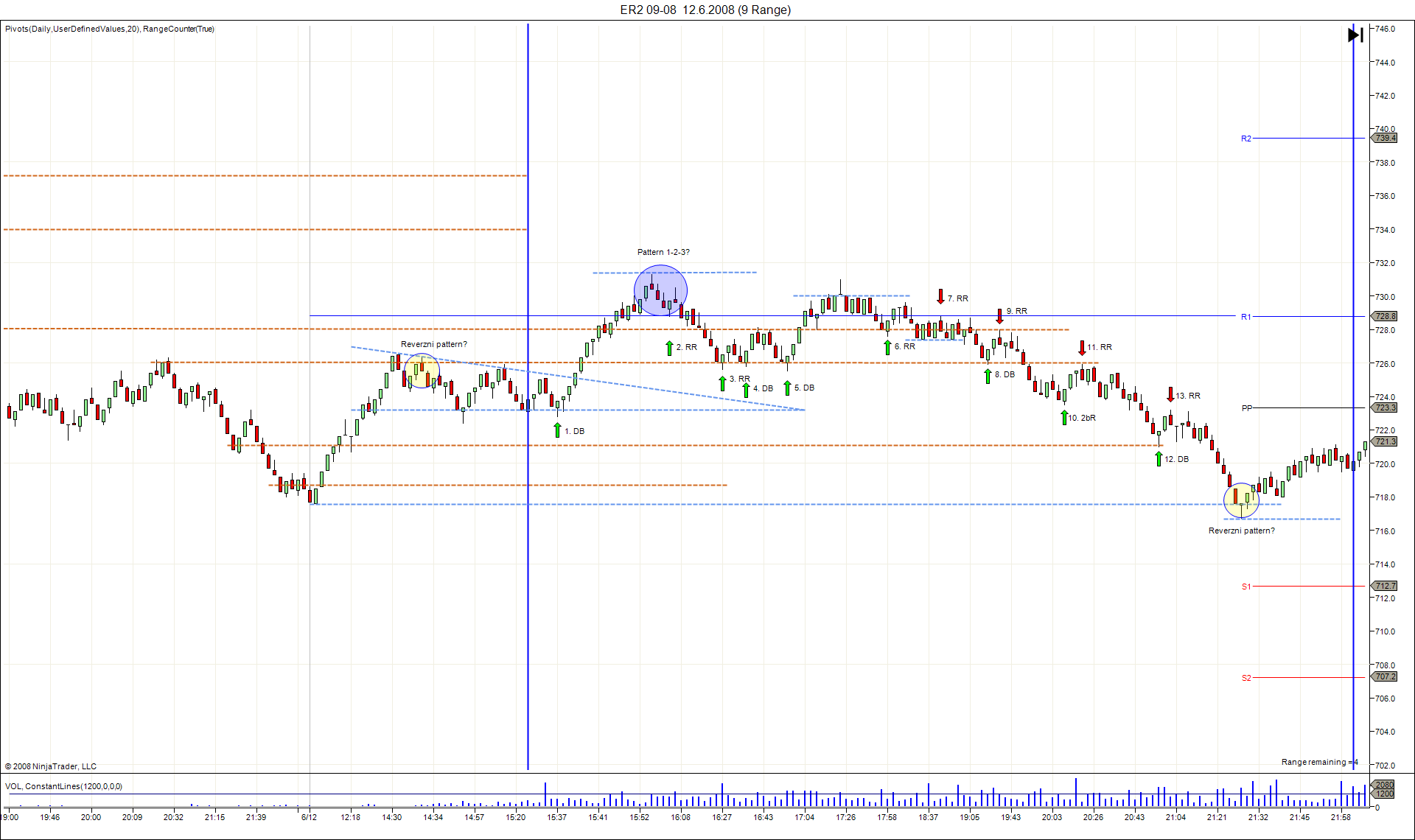Click the VOL, ConstantLines indicator label
The image size is (1415, 840).
tap(64, 786)
